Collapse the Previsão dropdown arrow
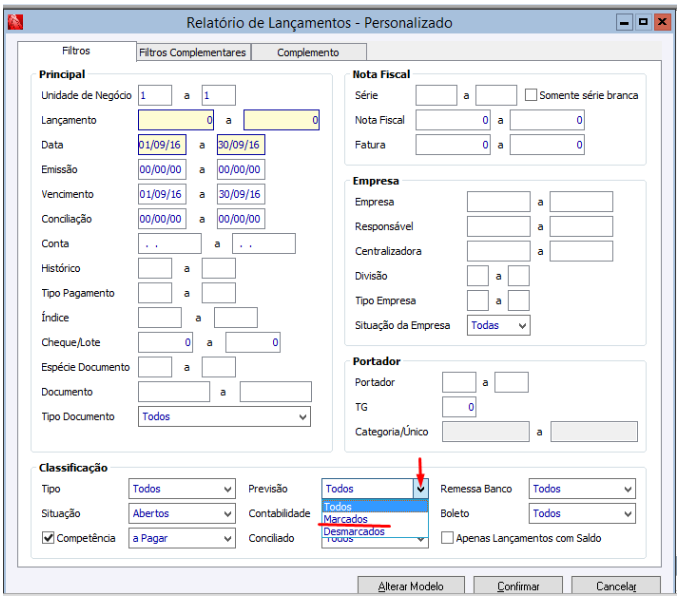 pos(420,489)
